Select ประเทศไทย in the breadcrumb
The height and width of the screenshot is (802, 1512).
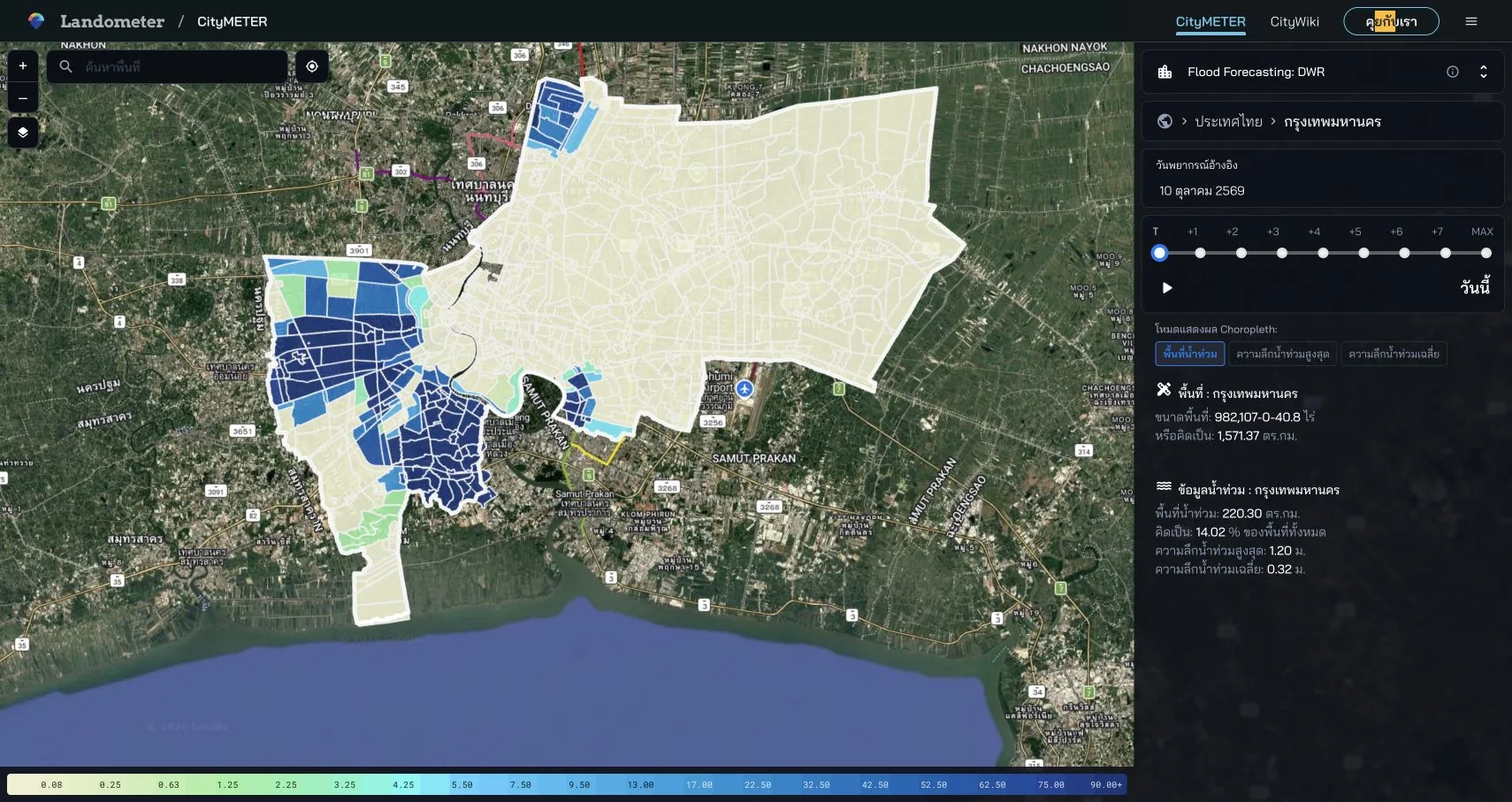[1229, 121]
